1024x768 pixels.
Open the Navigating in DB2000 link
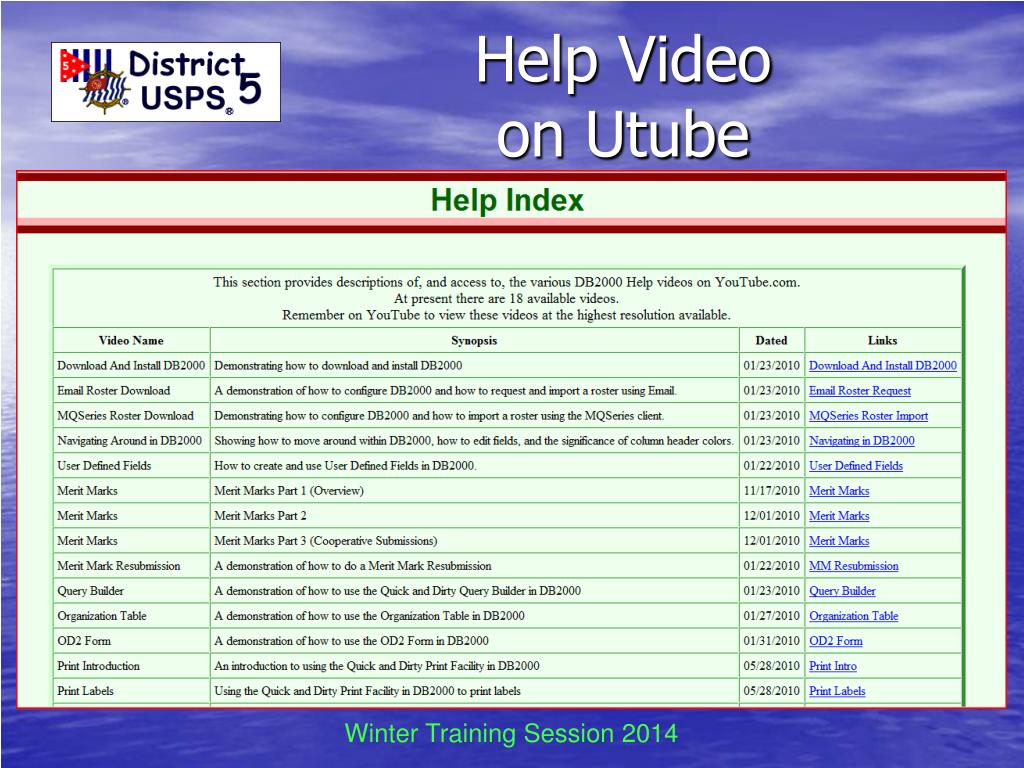pyautogui.click(x=861, y=441)
